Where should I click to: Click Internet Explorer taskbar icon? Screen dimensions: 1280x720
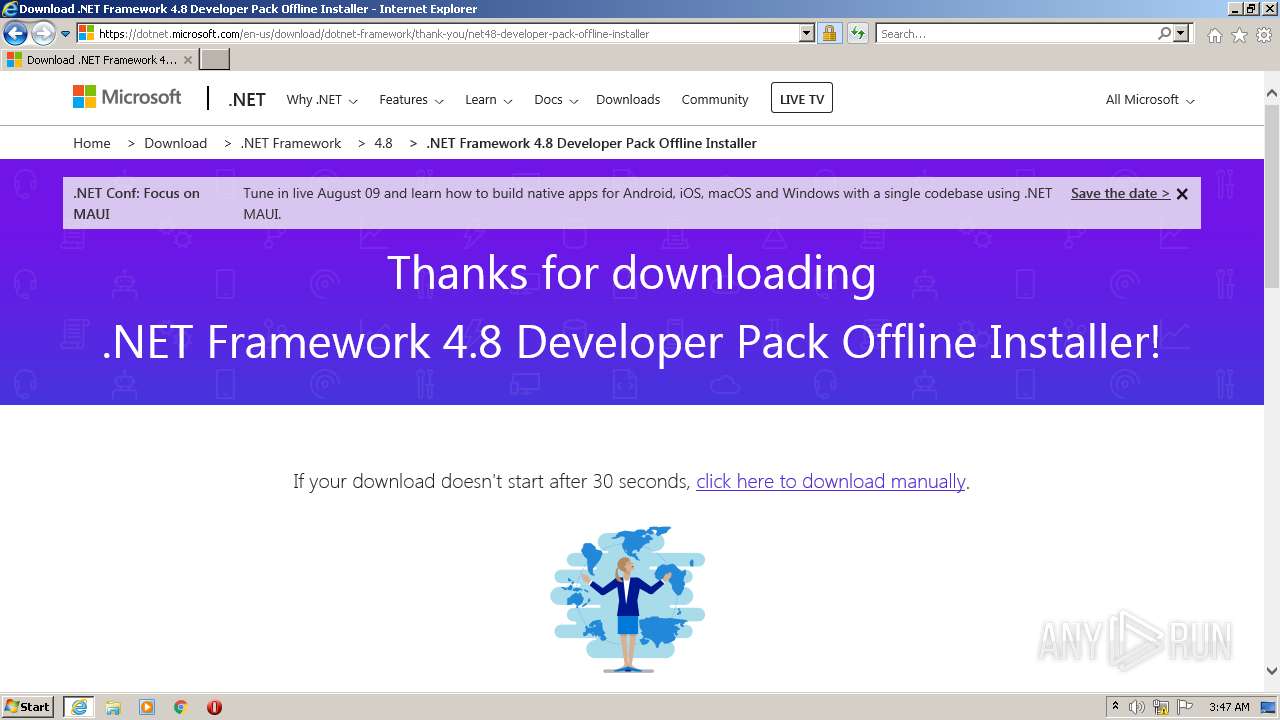79,707
